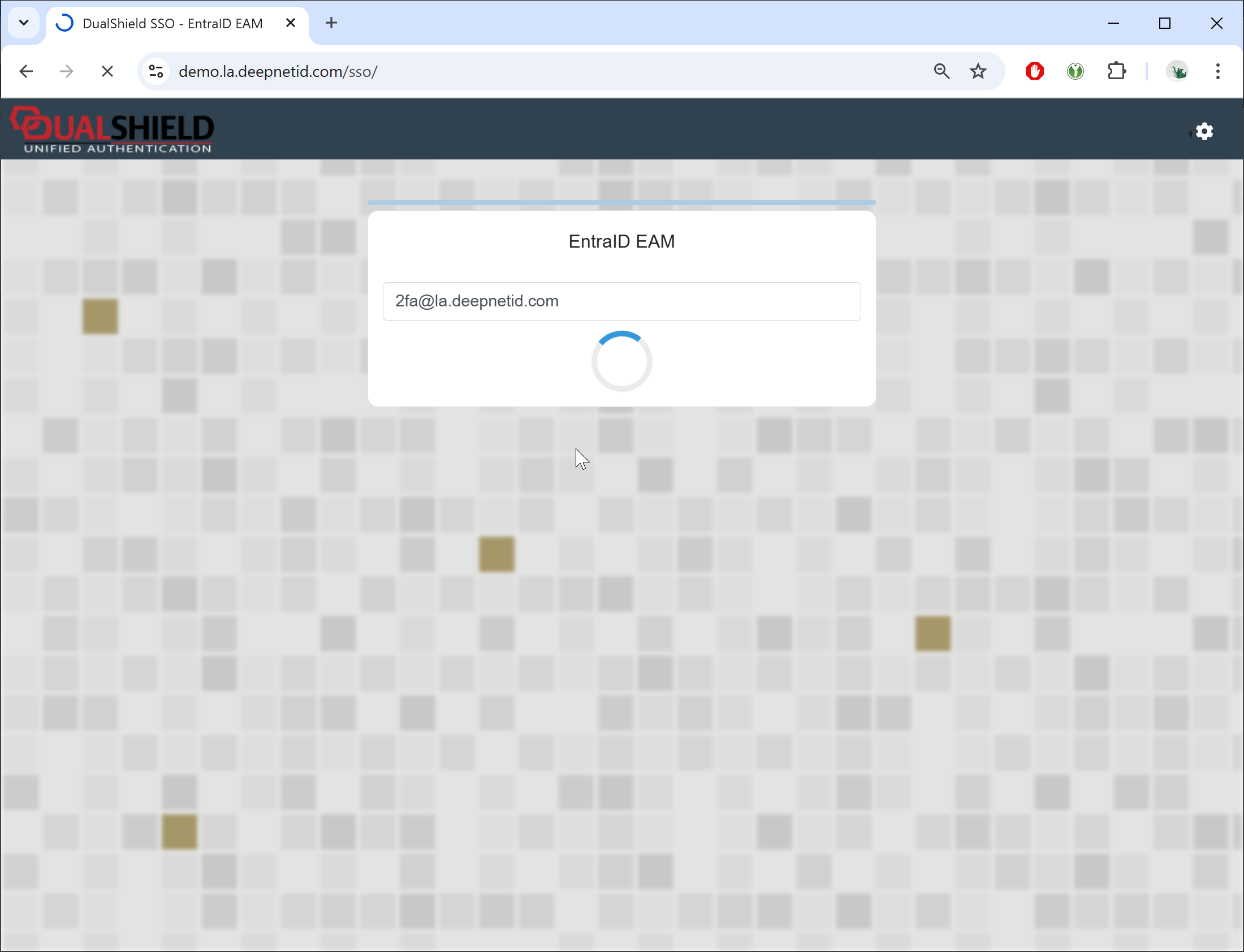1244x952 pixels.
Task: Click the green shield extension icon
Action: 1075,71
